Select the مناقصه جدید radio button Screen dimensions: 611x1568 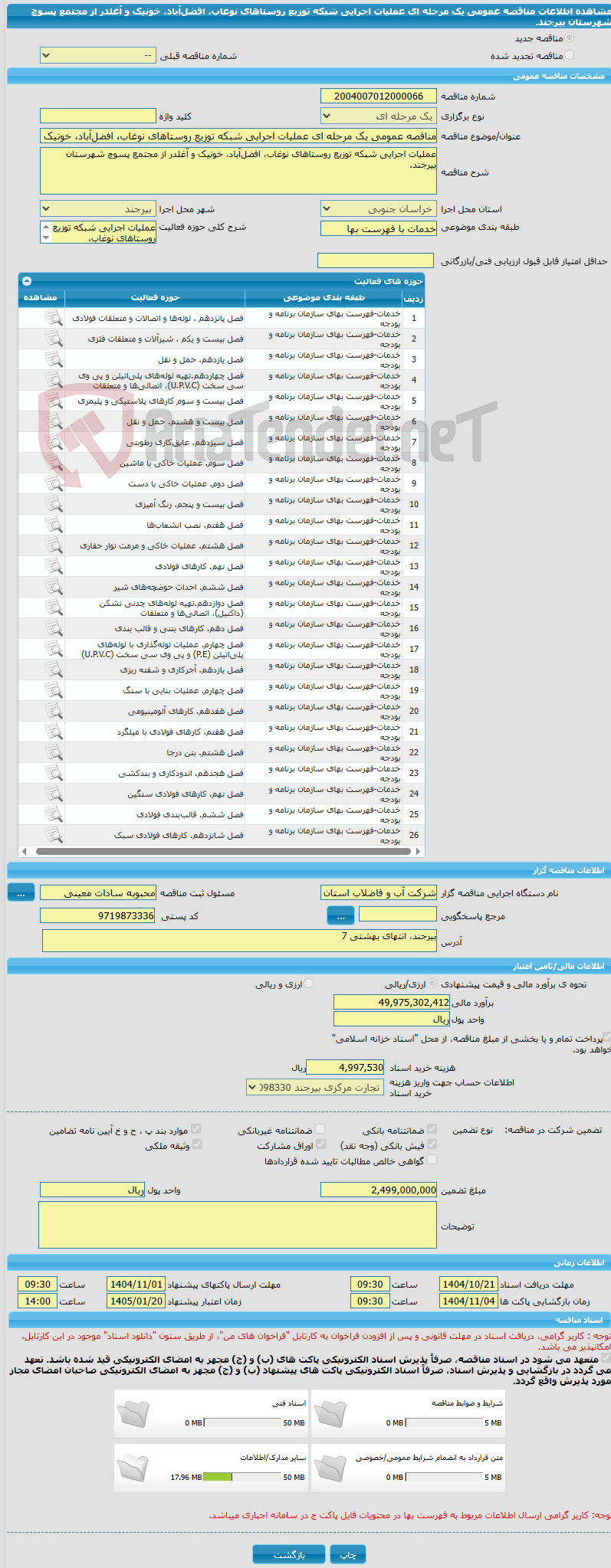coord(569,38)
